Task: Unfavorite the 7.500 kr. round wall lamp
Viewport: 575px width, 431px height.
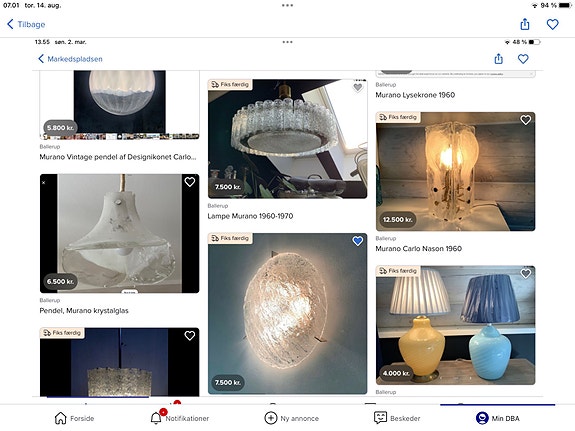Action: click(x=358, y=241)
